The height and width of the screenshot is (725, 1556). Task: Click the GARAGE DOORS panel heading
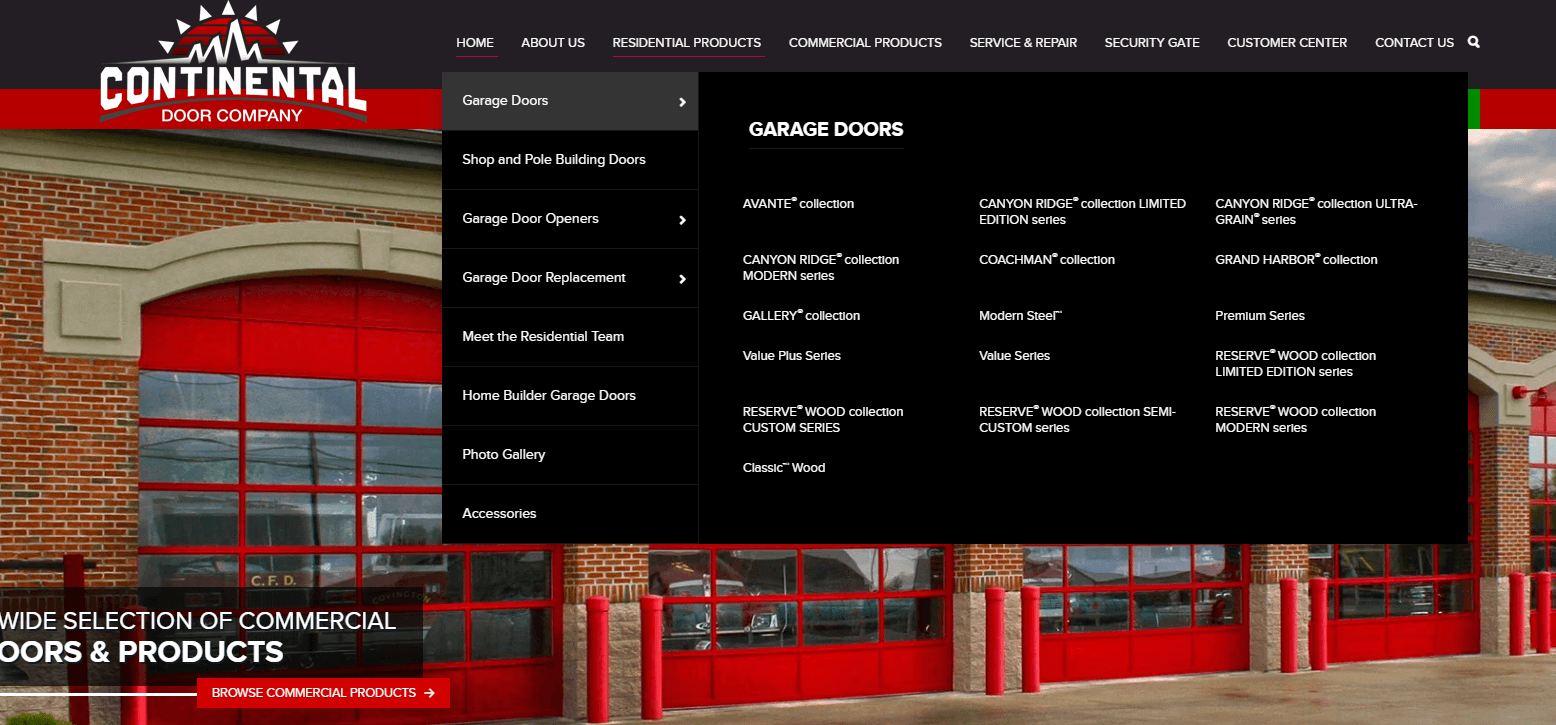pos(826,130)
